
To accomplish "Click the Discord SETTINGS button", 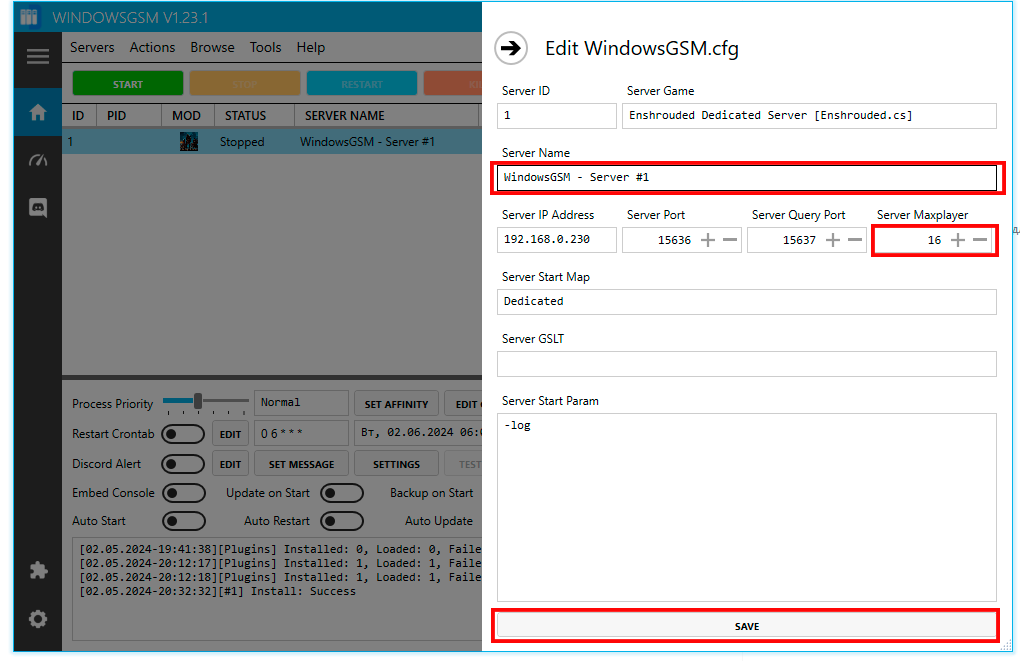I will pos(396,464).
